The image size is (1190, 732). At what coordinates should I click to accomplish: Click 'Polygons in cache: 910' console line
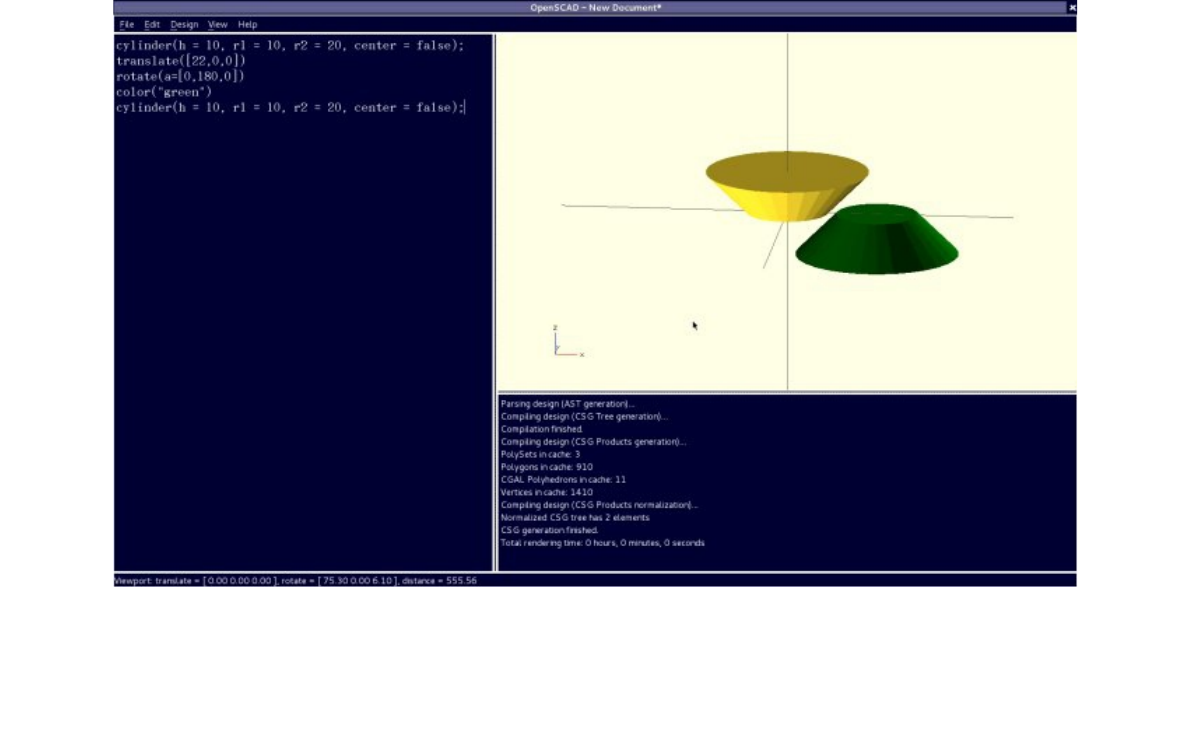tap(546, 467)
